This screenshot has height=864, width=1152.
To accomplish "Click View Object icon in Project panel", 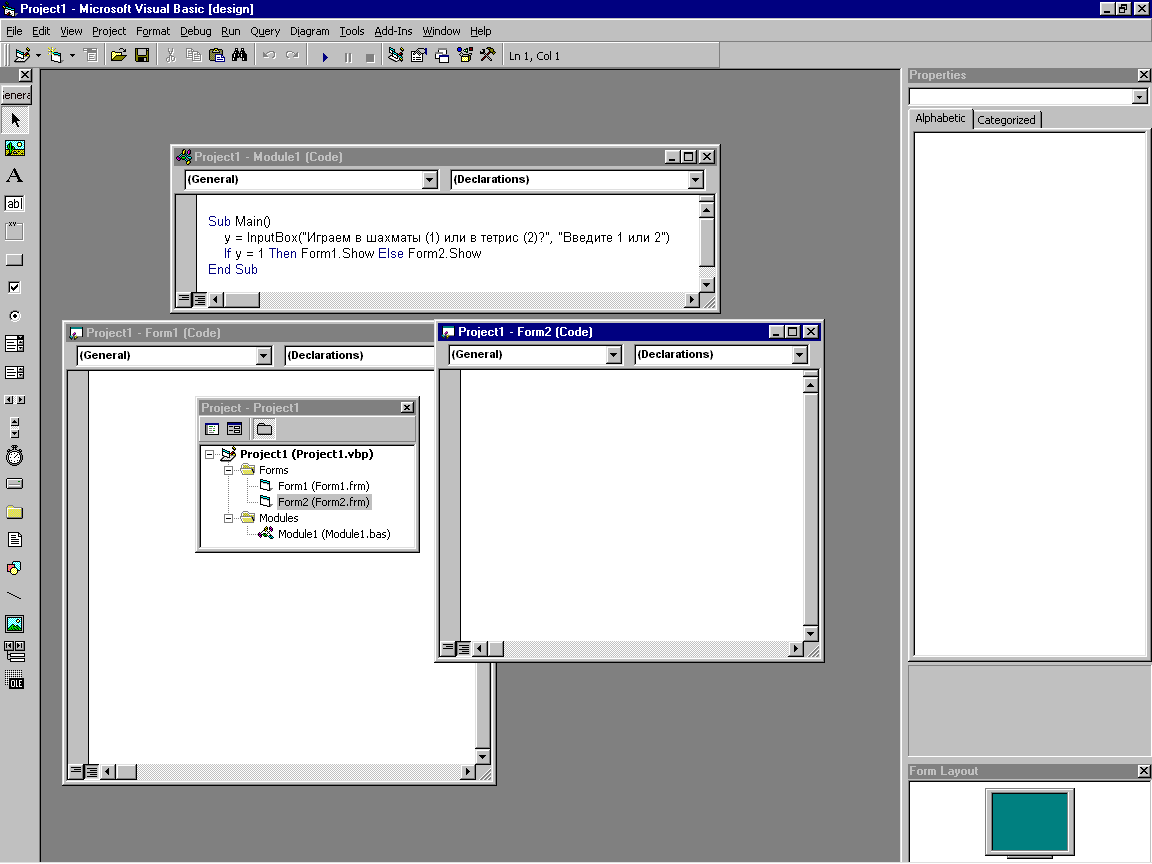I will pos(234,429).
